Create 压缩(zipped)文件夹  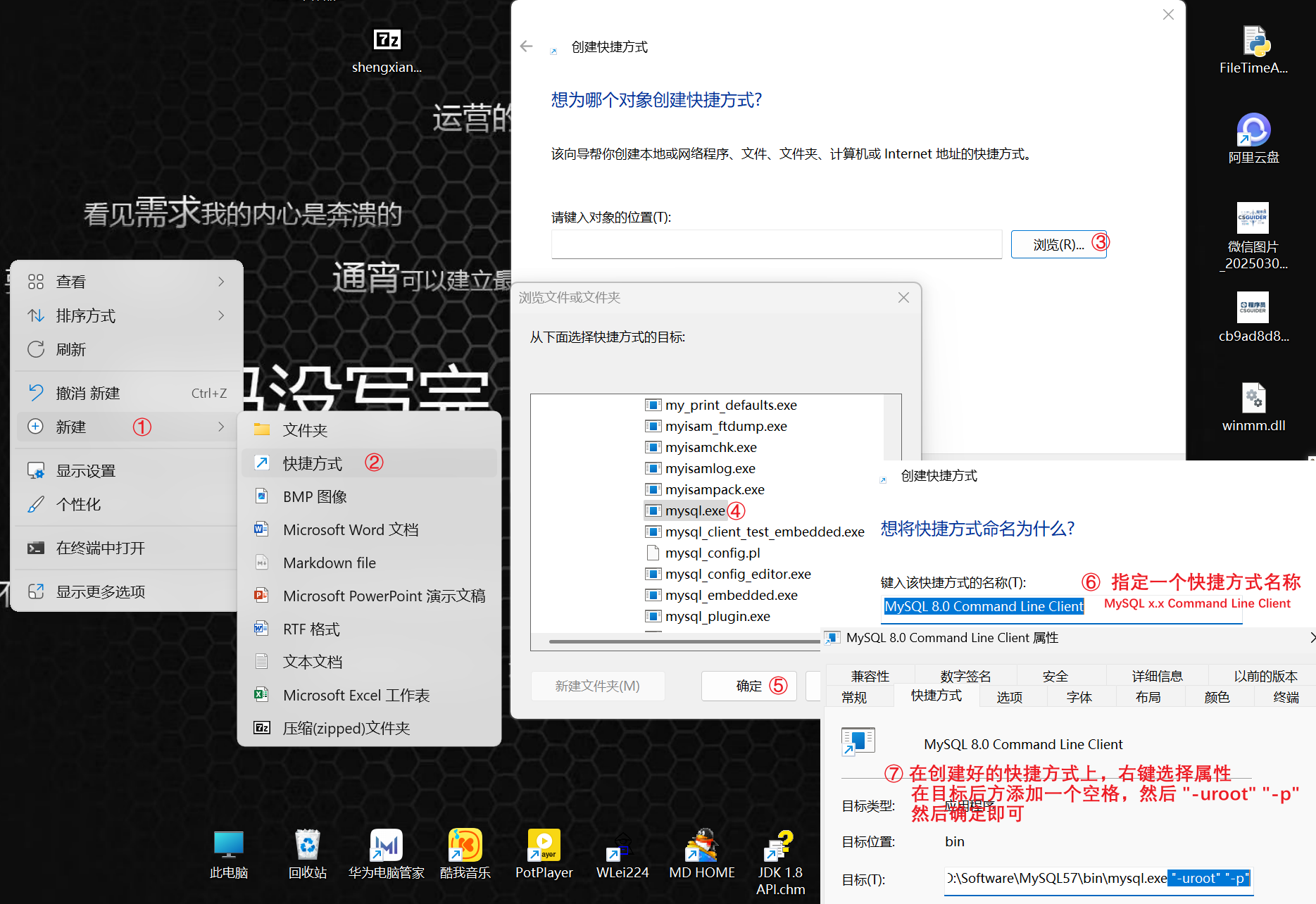click(369, 728)
